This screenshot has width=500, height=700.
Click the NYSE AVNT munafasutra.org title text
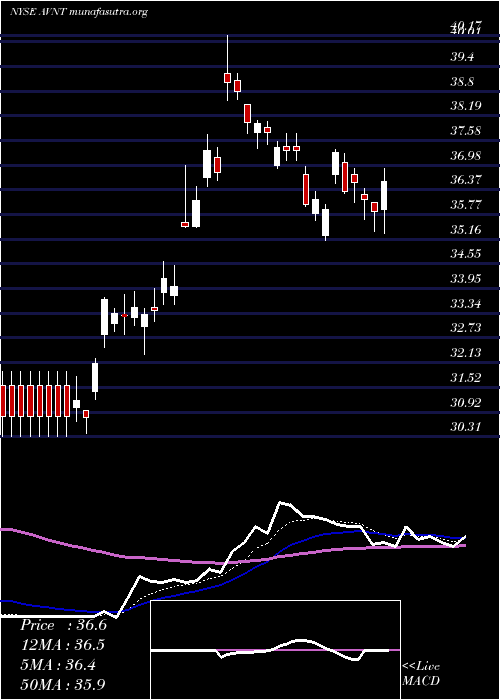tap(79, 12)
